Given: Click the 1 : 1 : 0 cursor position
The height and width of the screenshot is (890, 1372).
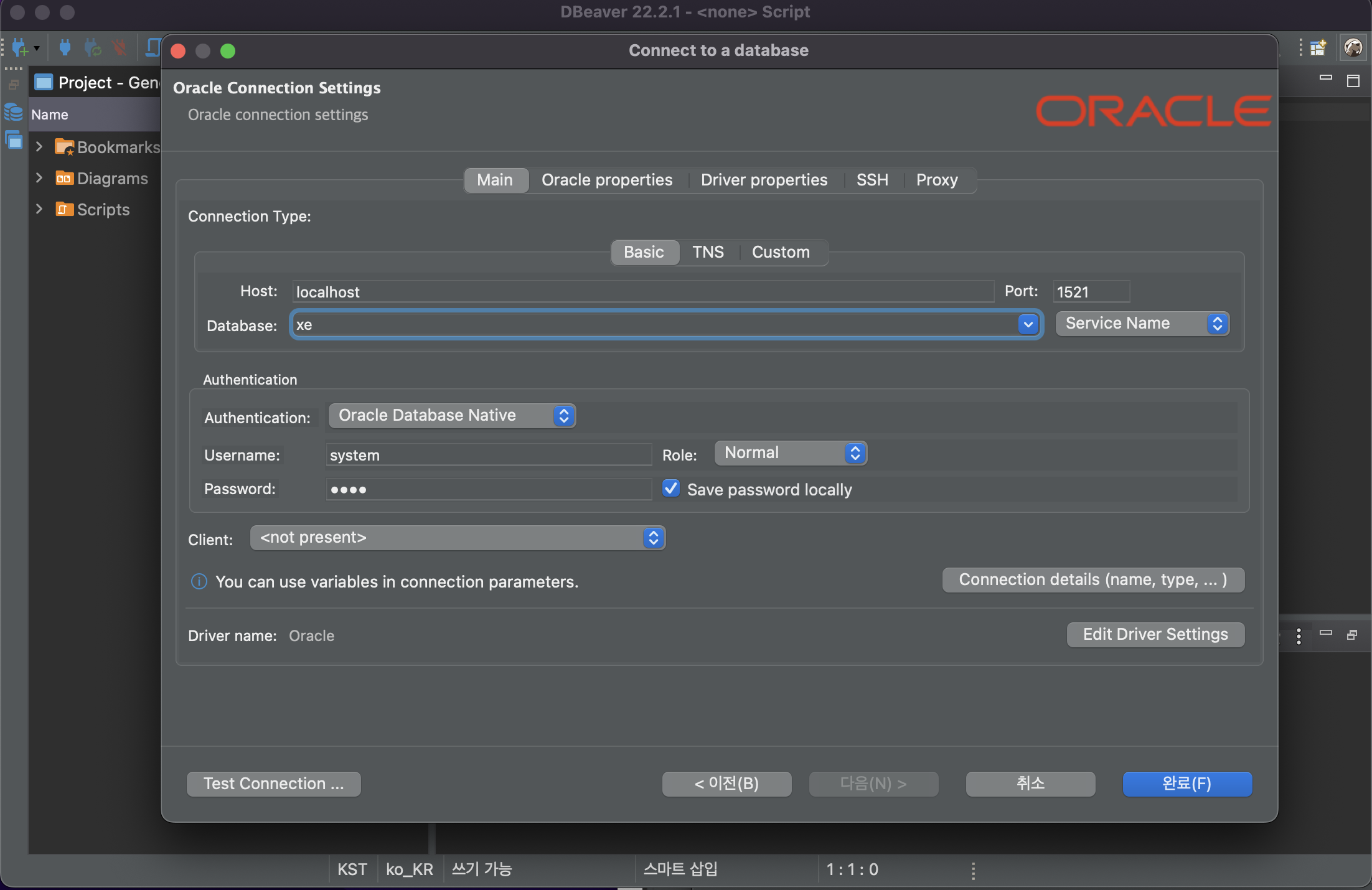Looking at the screenshot, I should tap(852, 869).
